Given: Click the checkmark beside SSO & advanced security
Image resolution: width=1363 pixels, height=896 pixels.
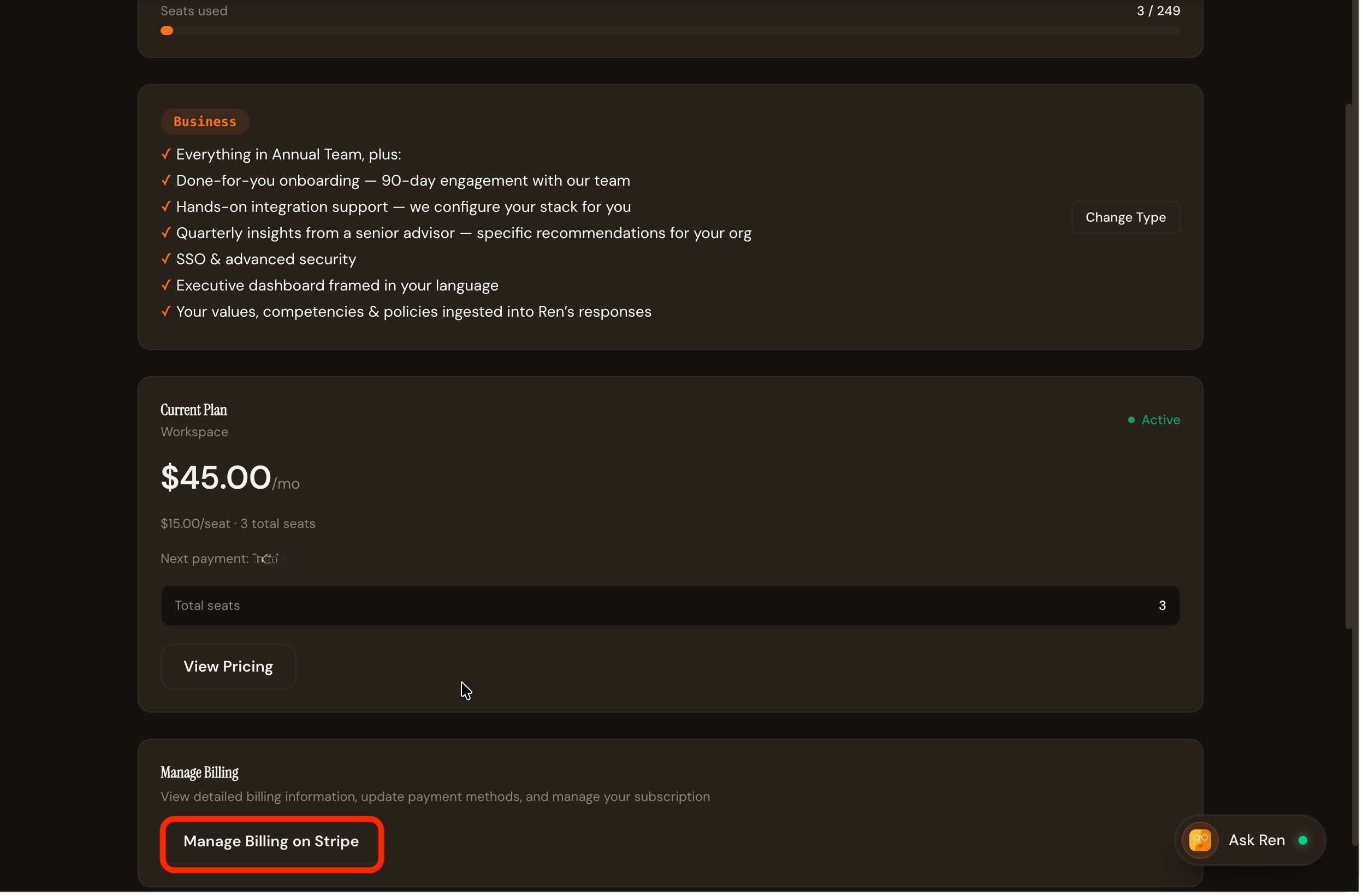Looking at the screenshot, I should (x=167, y=259).
